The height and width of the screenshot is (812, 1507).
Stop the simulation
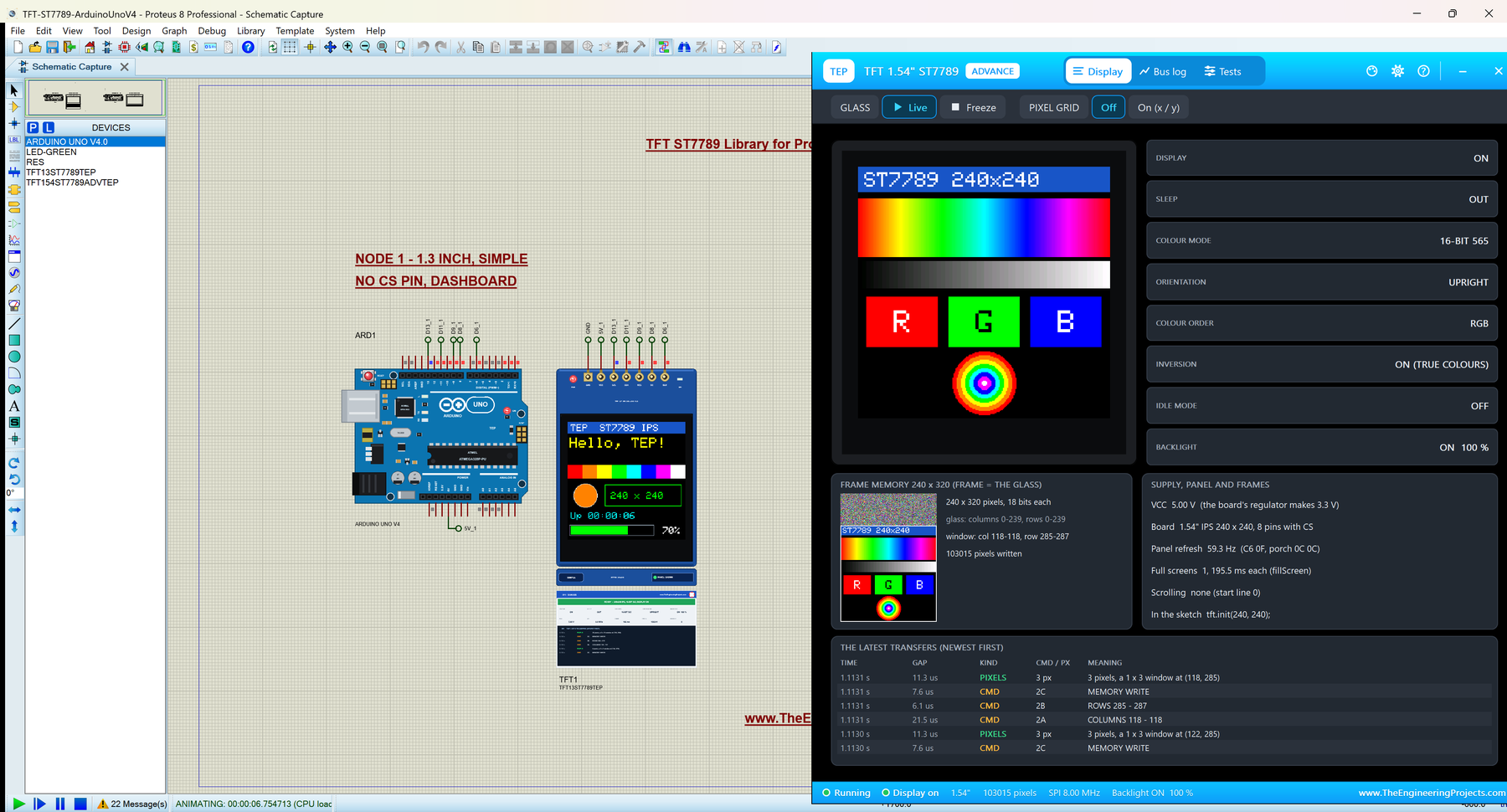pos(80,804)
